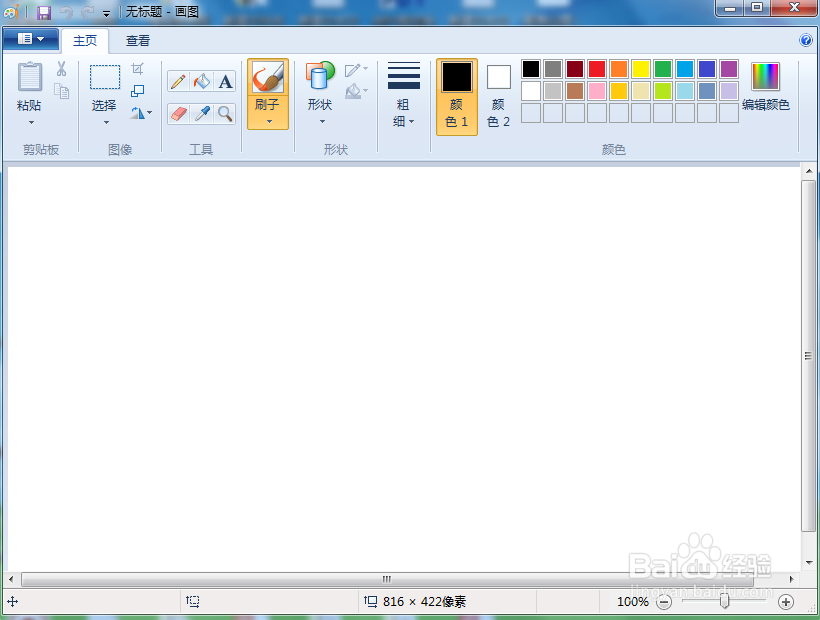Select the Pencil tool
820x620 pixels.
click(178, 82)
